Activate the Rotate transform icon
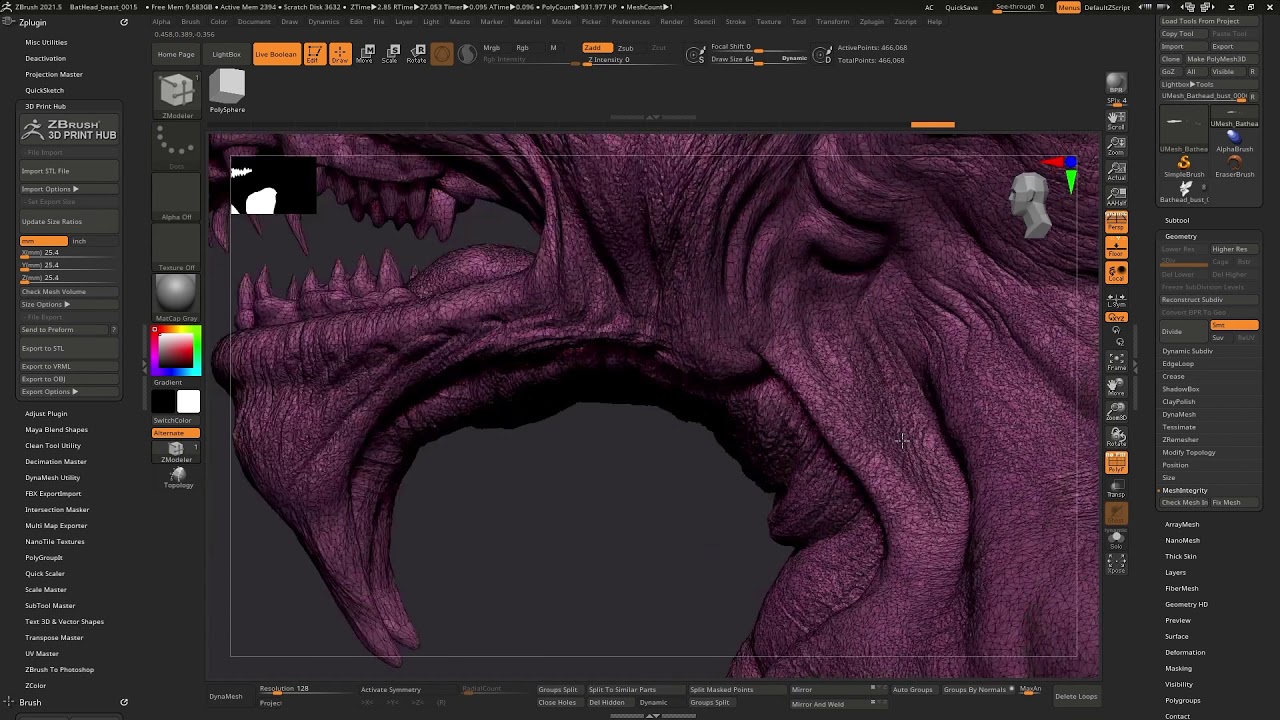 [x=417, y=54]
